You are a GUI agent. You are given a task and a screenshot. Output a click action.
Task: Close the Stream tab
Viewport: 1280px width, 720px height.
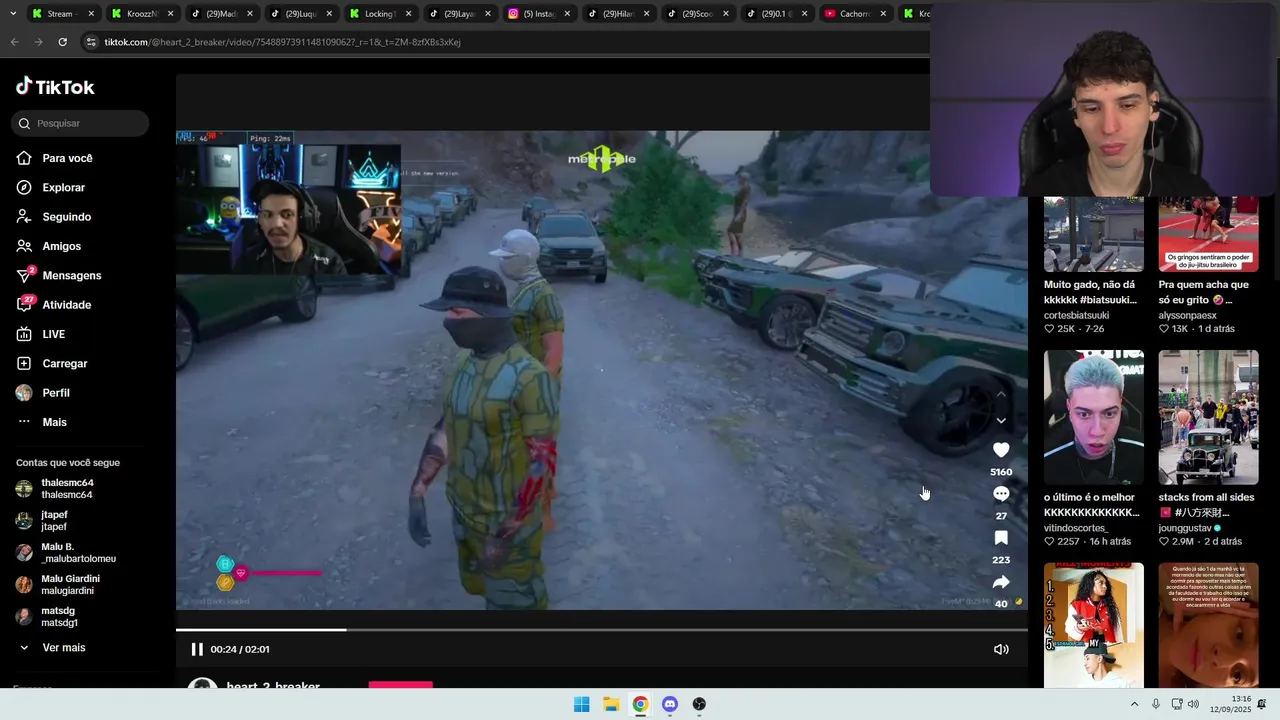tap(91, 14)
